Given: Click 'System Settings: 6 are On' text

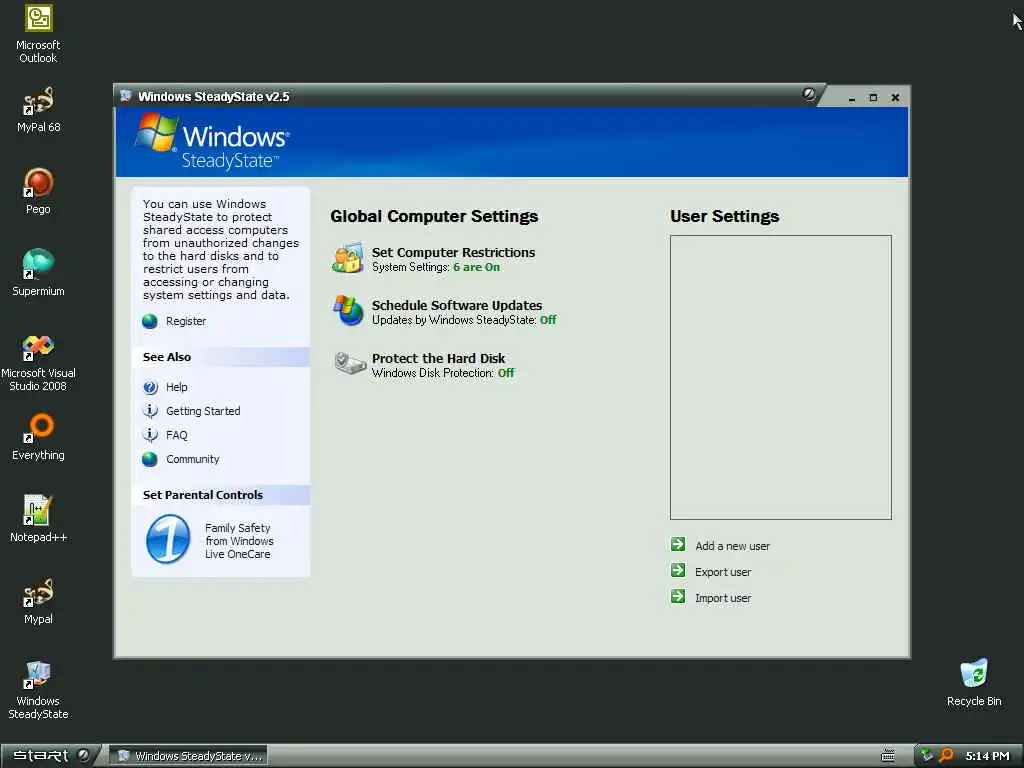Looking at the screenshot, I should click(x=436, y=267).
